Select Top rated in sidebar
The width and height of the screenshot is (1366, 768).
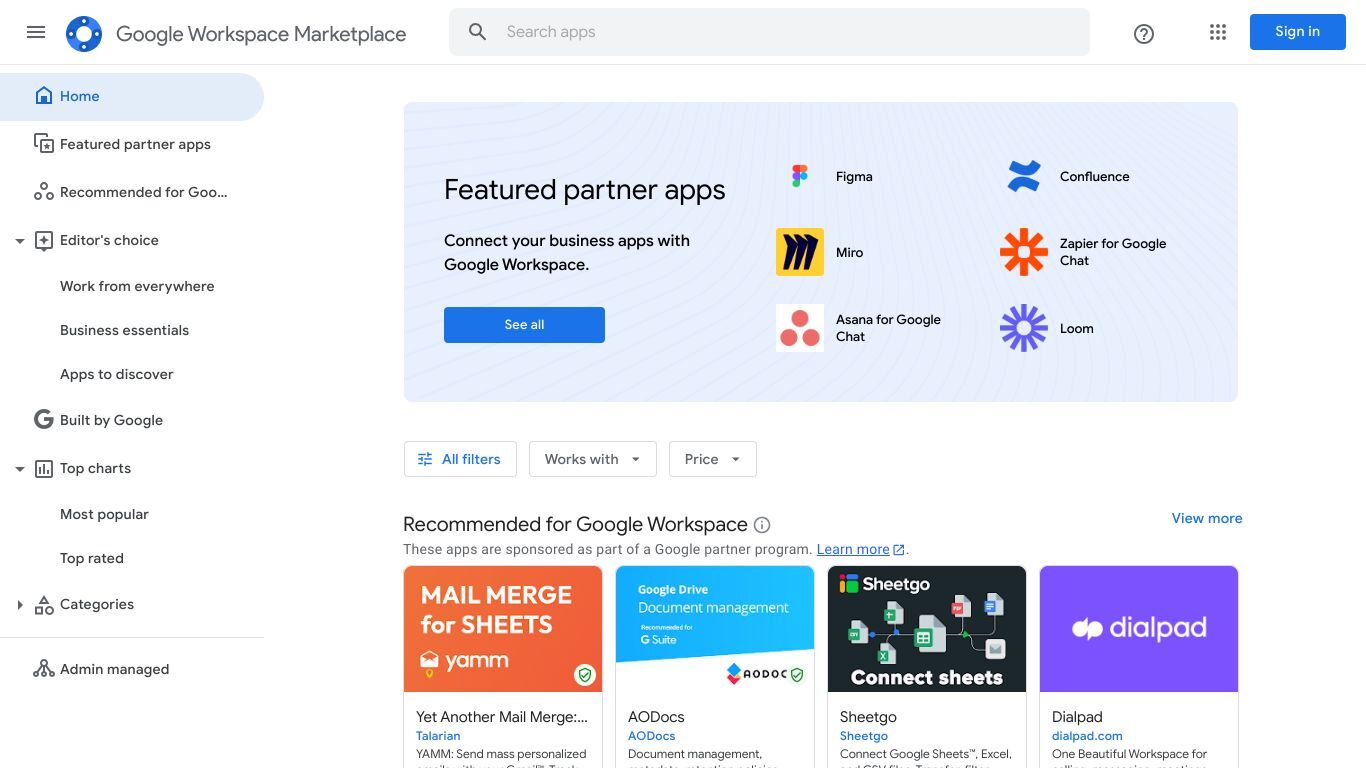click(92, 558)
